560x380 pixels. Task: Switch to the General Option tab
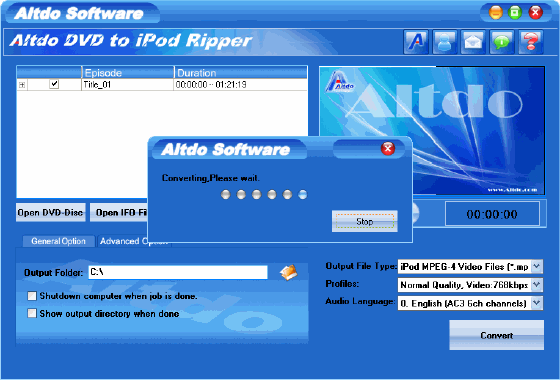tap(59, 241)
